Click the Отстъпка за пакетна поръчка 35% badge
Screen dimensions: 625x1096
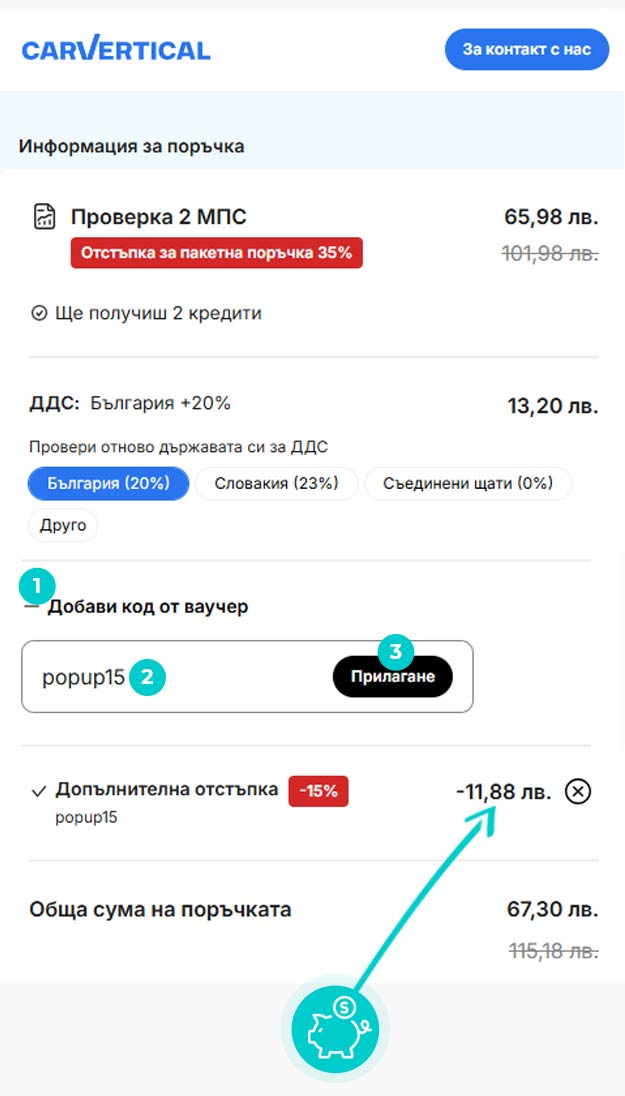[x=217, y=252]
